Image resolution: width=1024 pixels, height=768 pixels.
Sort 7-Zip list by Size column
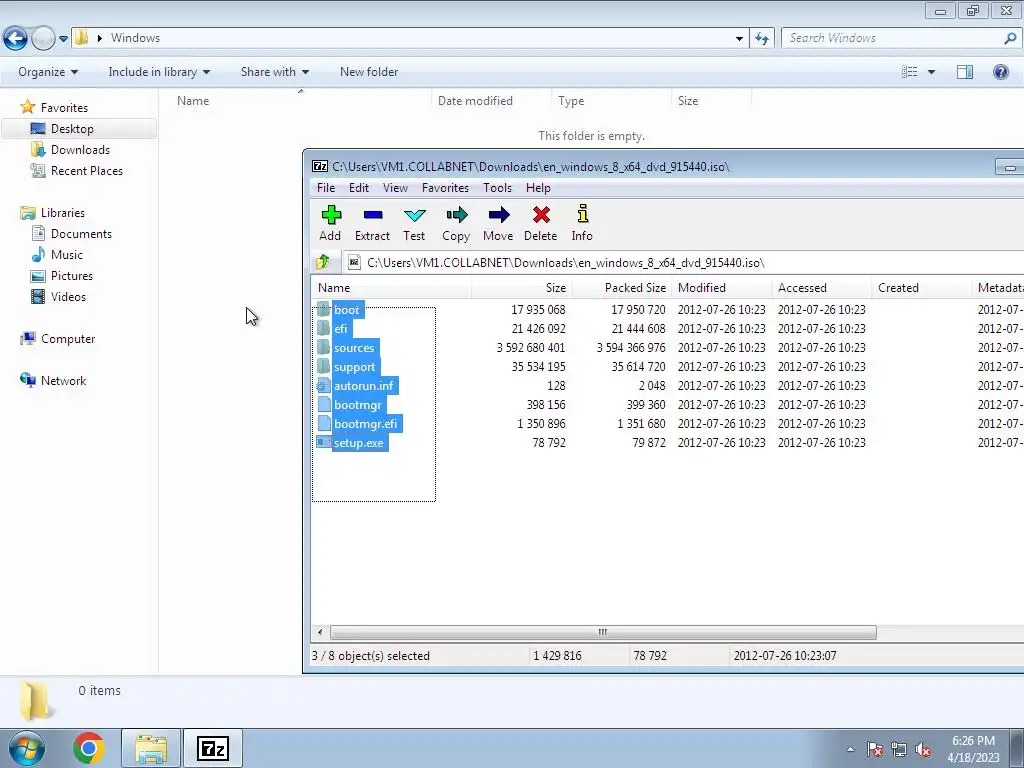pos(521,288)
